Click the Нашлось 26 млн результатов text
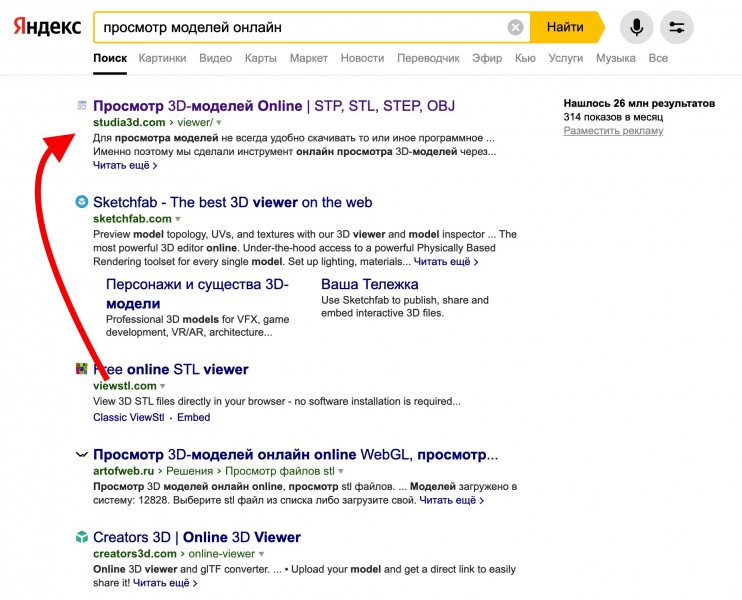Image resolution: width=742 pixels, height=600 pixels. (x=639, y=103)
